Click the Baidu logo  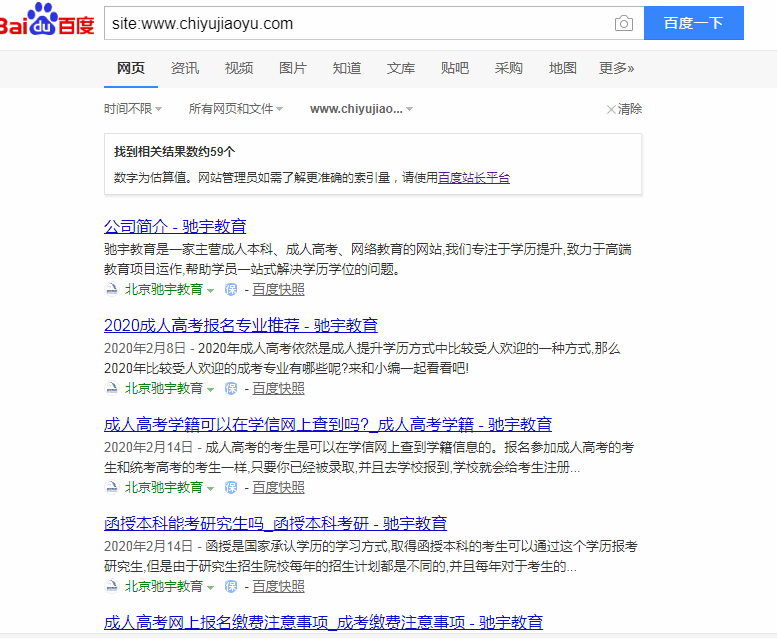click(x=47, y=21)
